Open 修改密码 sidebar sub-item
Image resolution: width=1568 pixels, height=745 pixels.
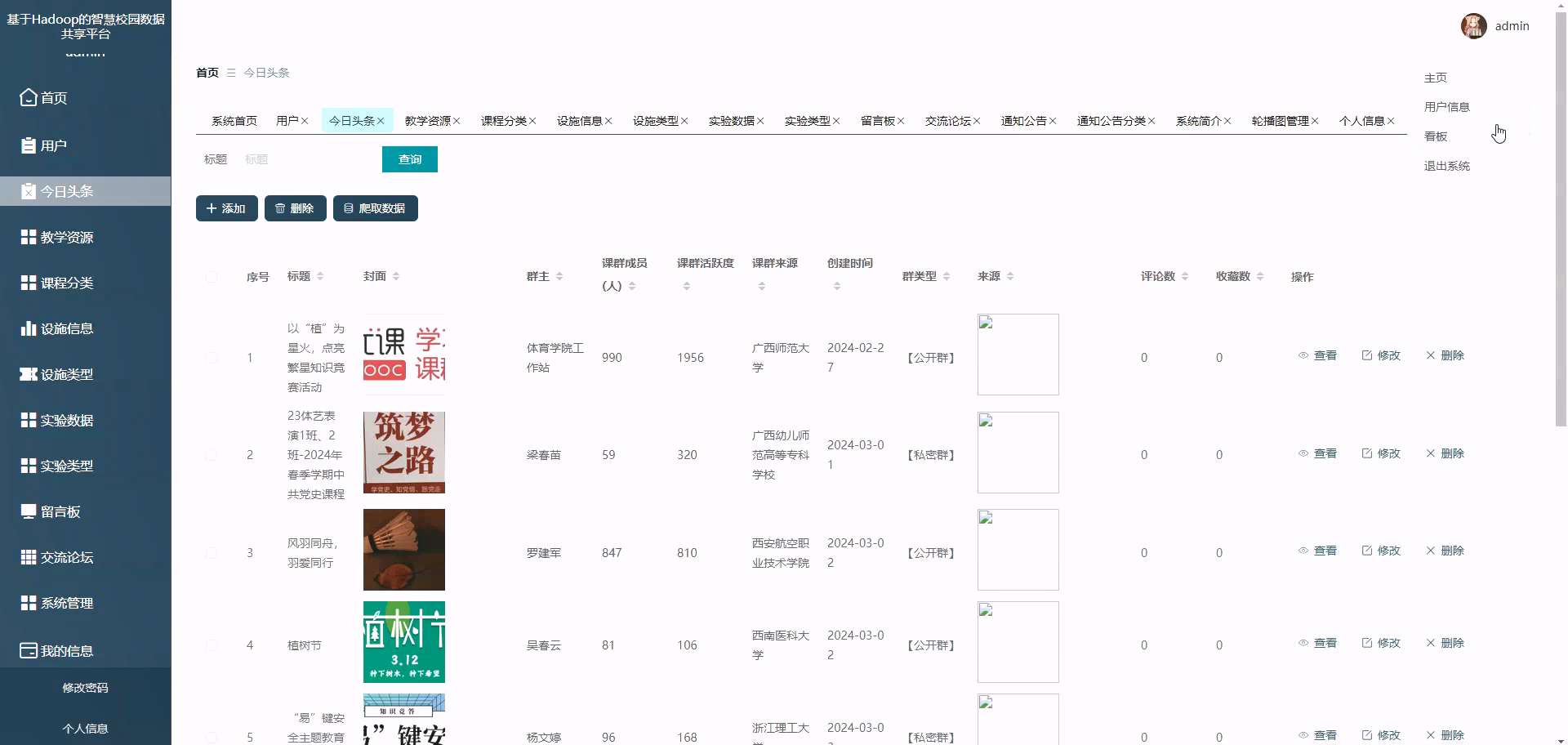85,688
